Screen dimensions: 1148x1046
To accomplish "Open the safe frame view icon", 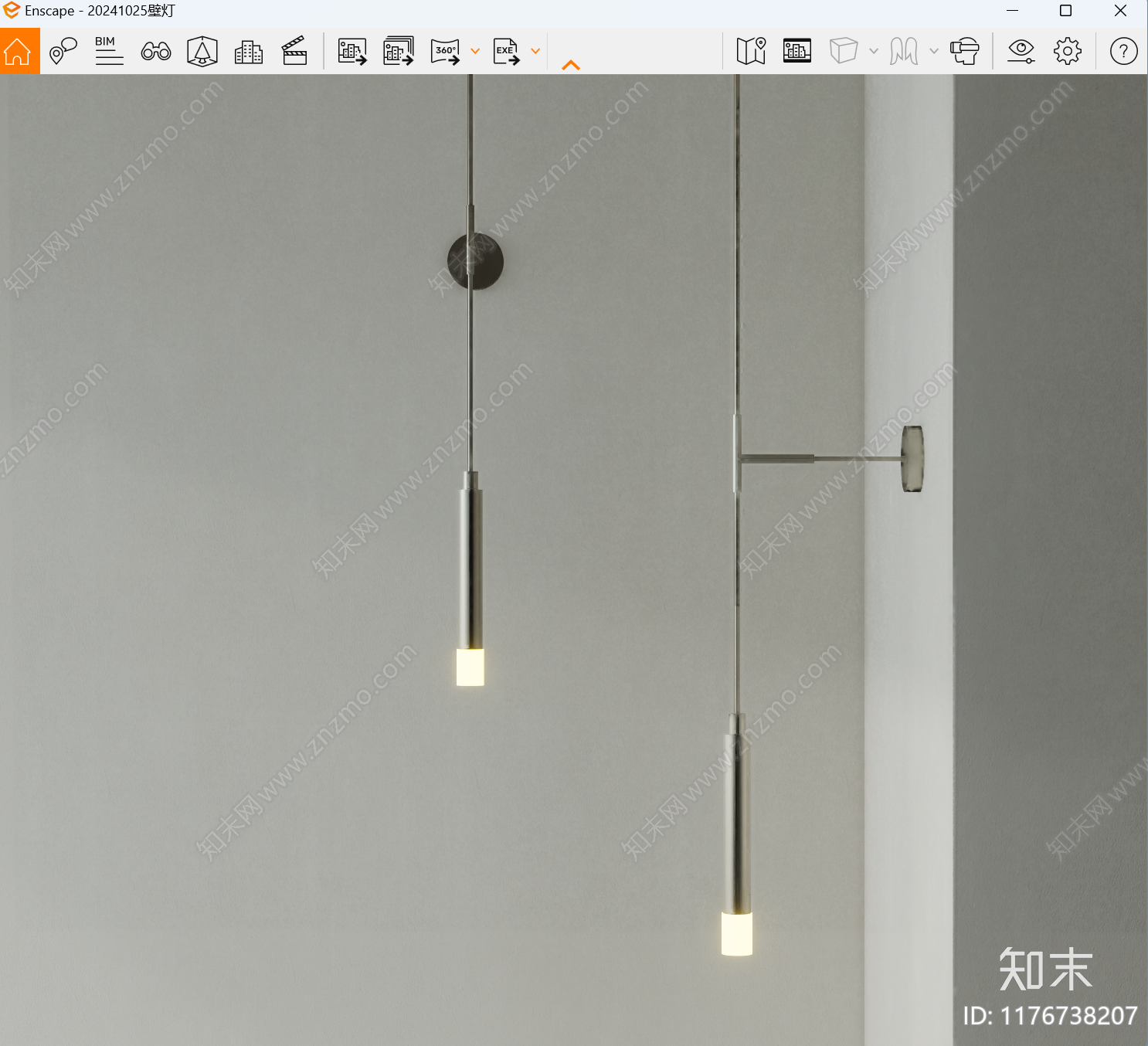I will pos(202,51).
